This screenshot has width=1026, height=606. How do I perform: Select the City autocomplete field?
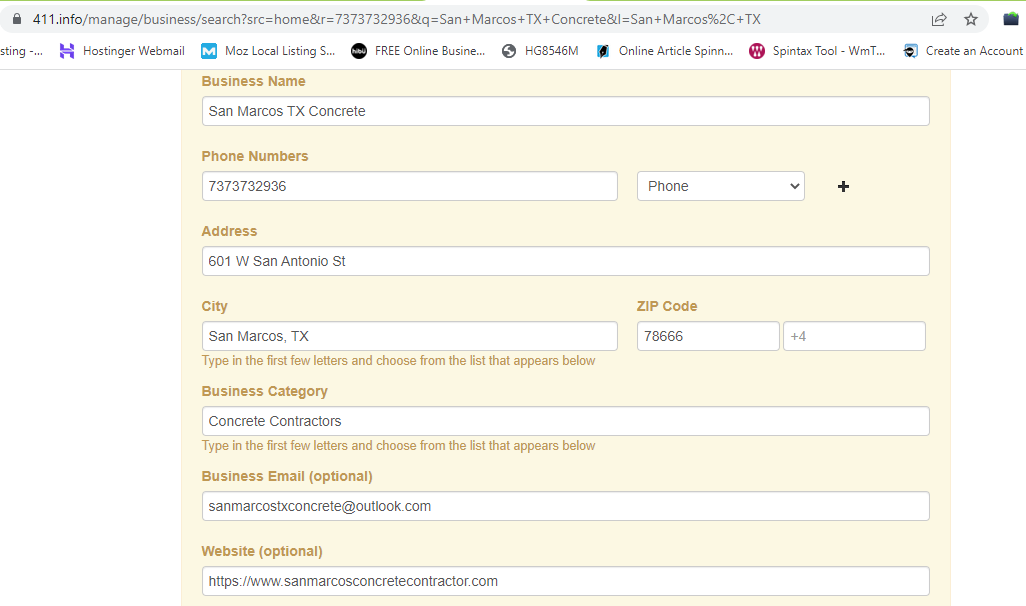click(x=409, y=336)
